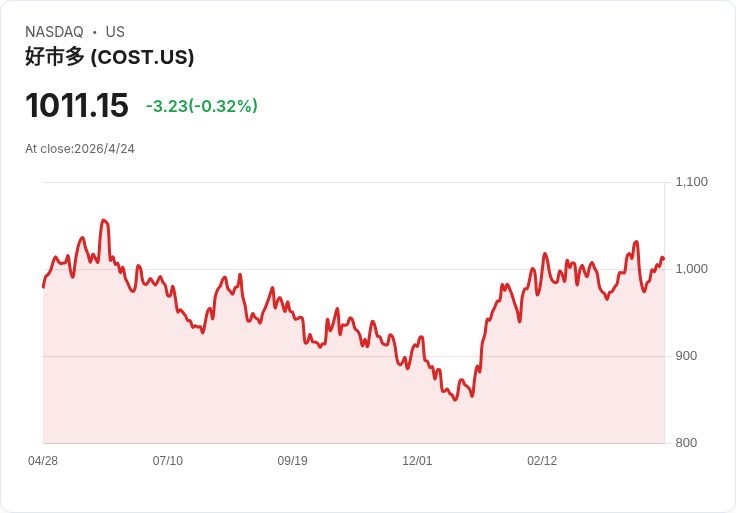Select the 09/19 date axis label
Screen dimensions: 736x513
[x=292, y=460]
